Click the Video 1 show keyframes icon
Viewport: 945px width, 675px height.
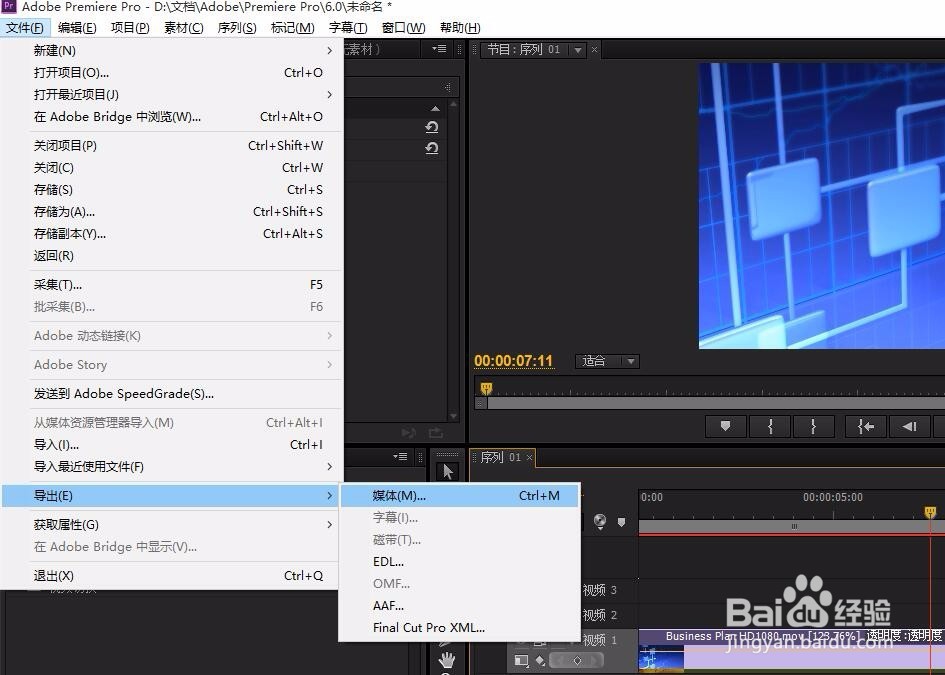tap(540, 661)
